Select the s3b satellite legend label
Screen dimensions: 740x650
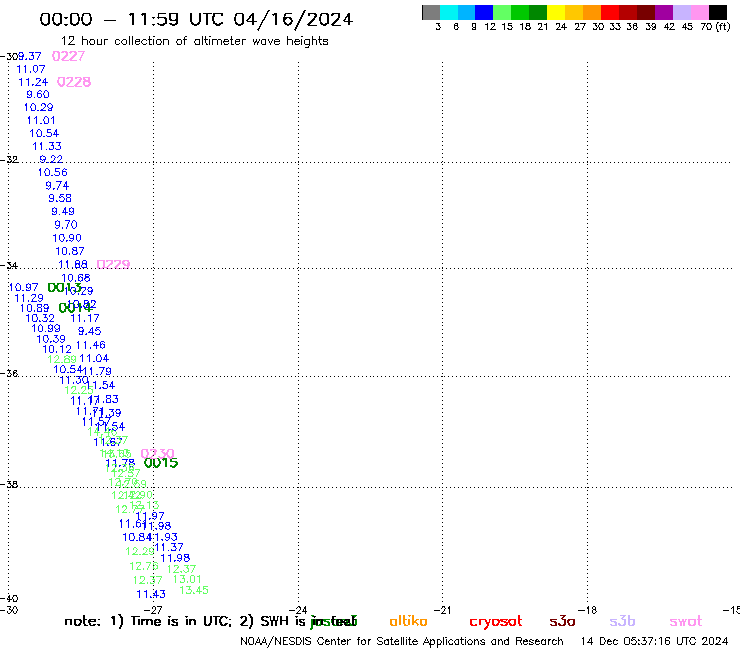pos(622,621)
